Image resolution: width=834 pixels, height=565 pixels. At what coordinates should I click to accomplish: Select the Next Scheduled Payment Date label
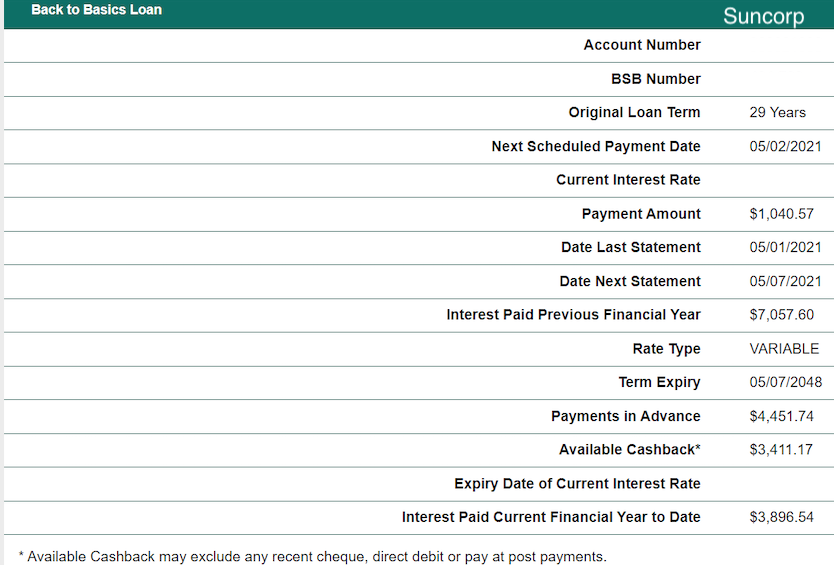pyautogui.click(x=596, y=146)
